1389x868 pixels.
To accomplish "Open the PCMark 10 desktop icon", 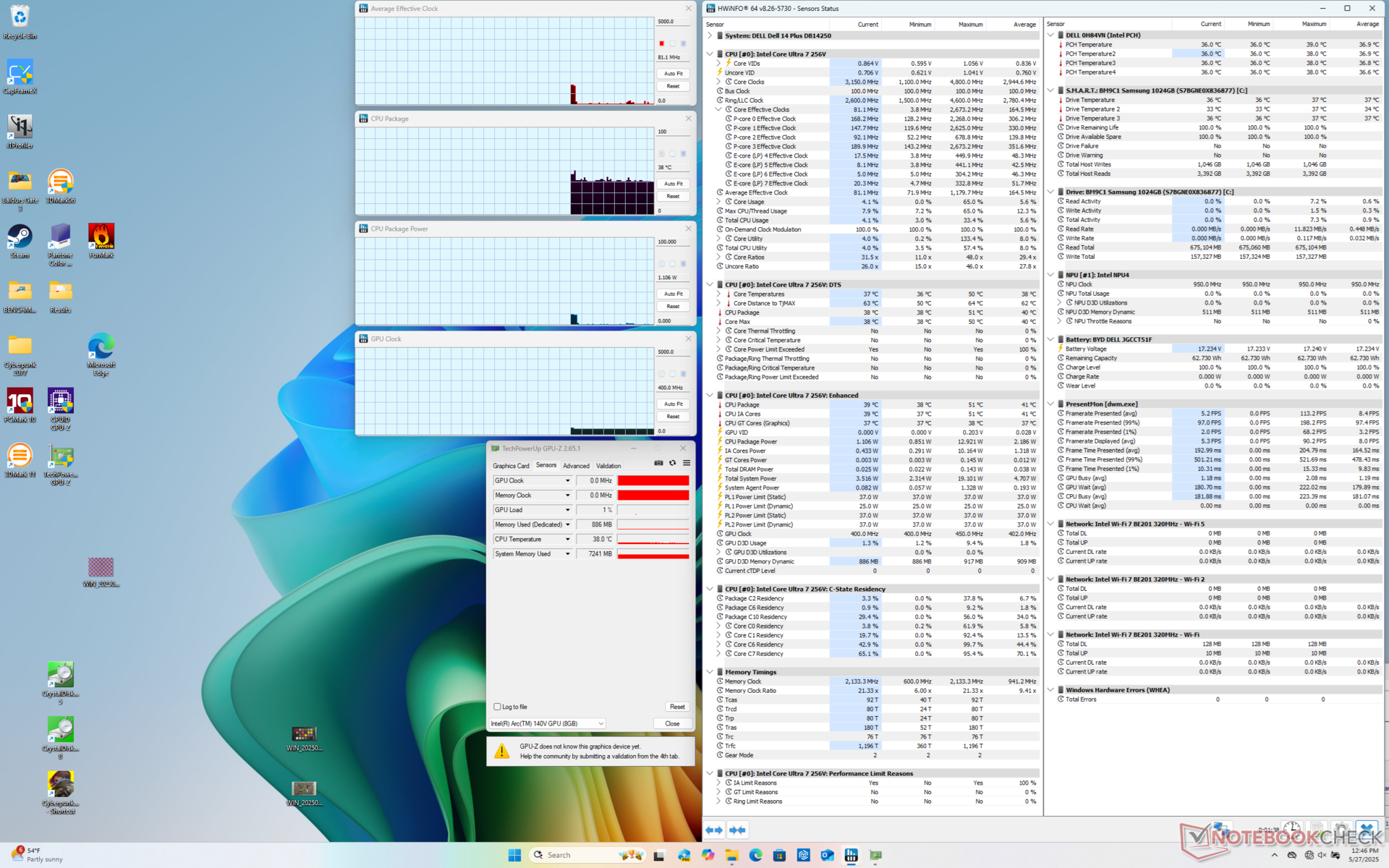I will (20, 405).
